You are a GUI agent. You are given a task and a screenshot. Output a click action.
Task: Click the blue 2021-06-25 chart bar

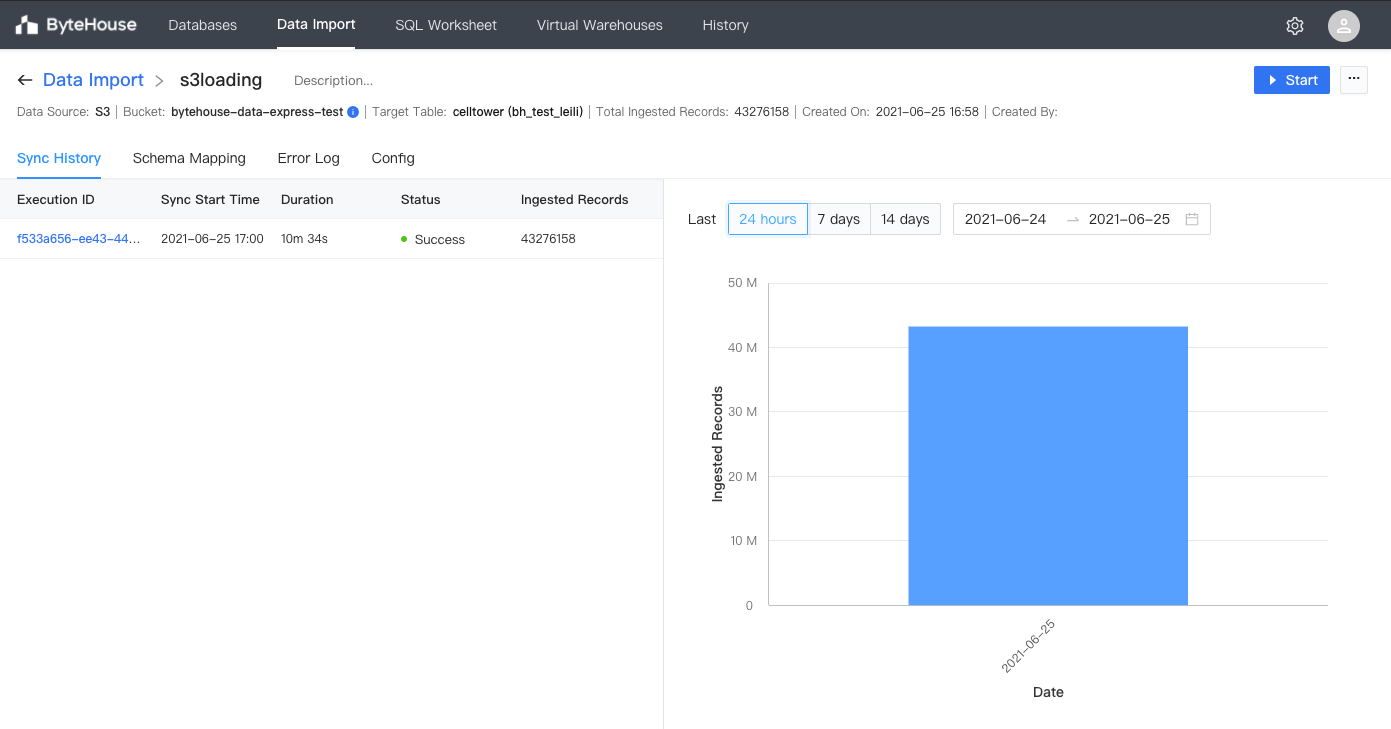point(1048,466)
